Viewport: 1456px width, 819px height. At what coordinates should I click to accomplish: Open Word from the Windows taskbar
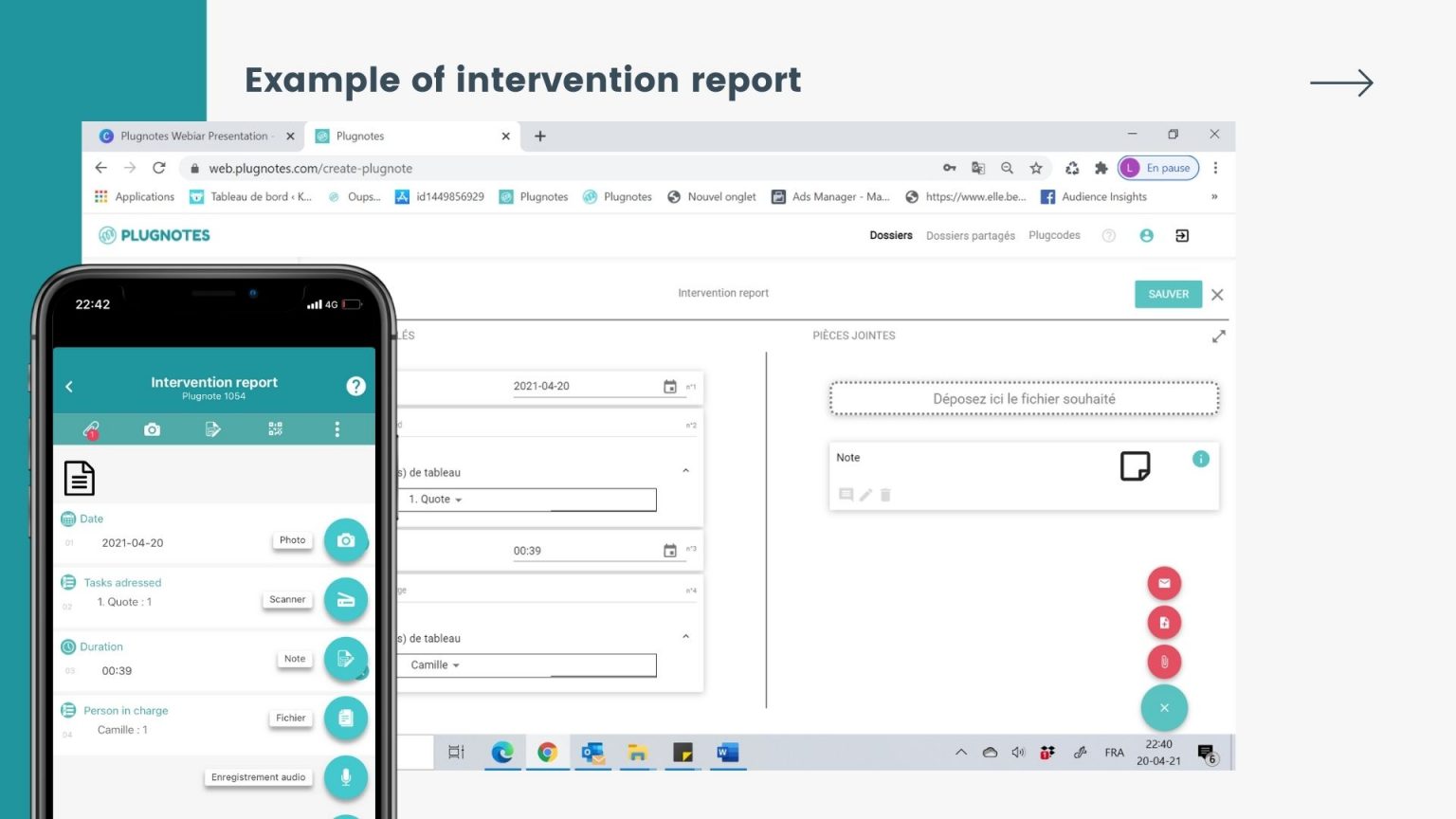[x=727, y=753]
